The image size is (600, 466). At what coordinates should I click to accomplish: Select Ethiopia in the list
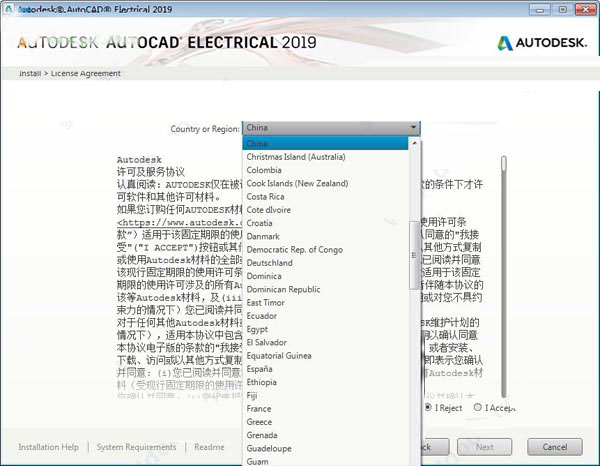[x=326, y=382]
